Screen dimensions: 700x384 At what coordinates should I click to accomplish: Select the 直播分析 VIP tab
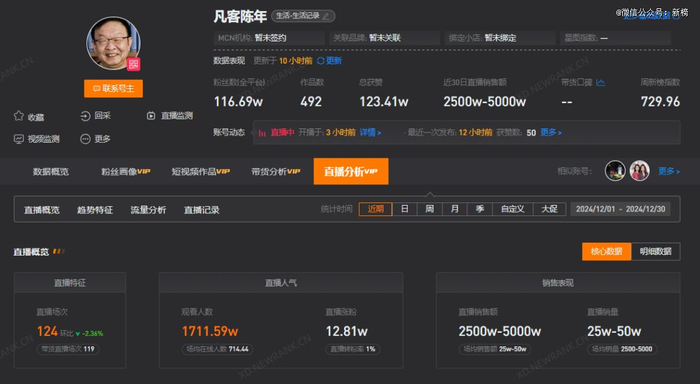click(x=351, y=171)
